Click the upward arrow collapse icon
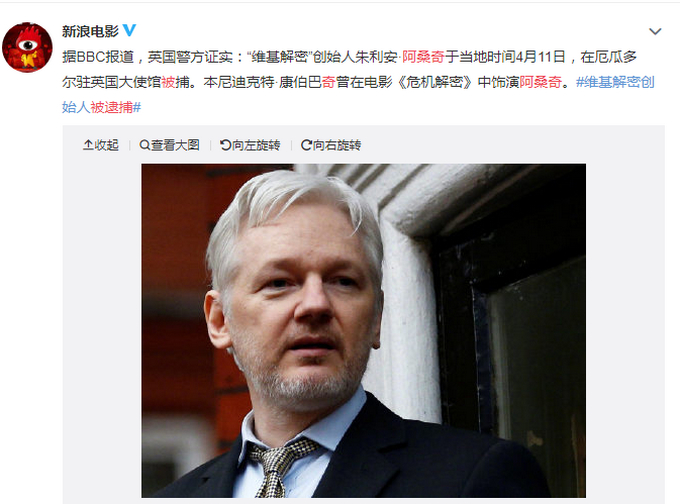 pos(88,145)
